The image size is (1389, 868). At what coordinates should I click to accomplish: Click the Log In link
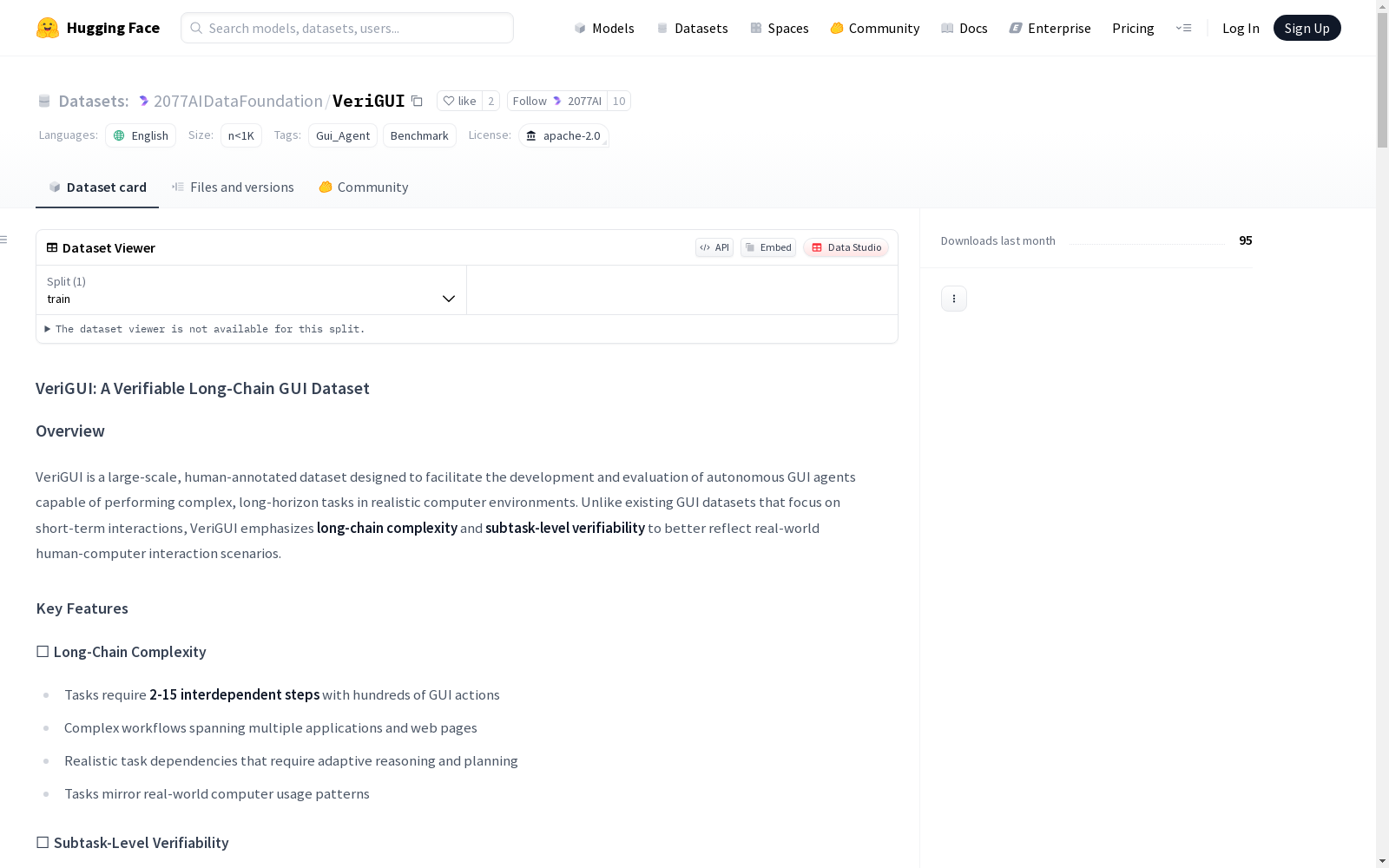click(x=1241, y=28)
